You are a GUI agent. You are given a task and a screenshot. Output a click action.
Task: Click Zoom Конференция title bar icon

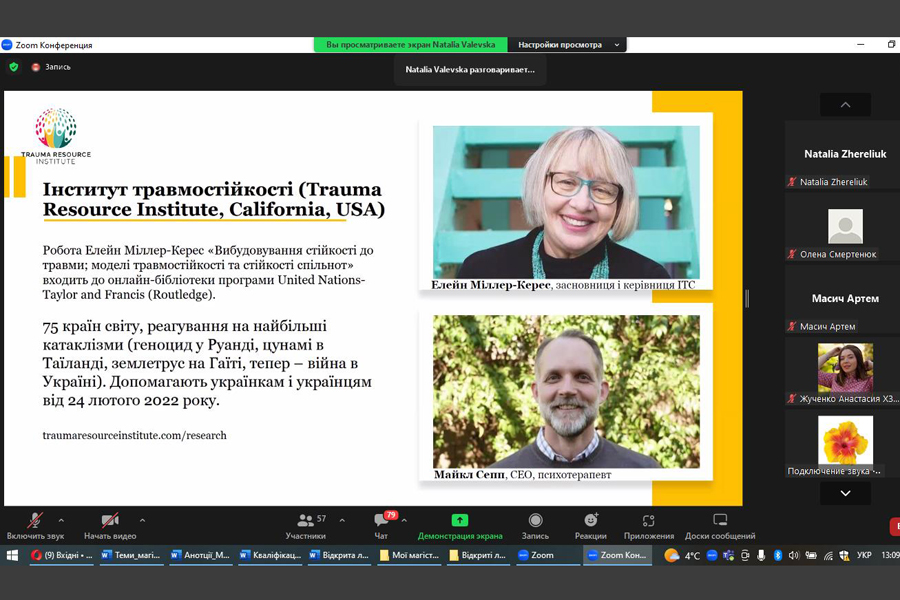(x=7, y=45)
